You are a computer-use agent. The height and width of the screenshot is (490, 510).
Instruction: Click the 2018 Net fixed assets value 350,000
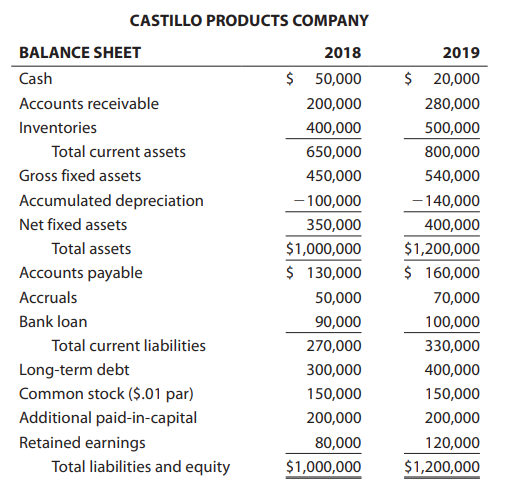(334, 225)
